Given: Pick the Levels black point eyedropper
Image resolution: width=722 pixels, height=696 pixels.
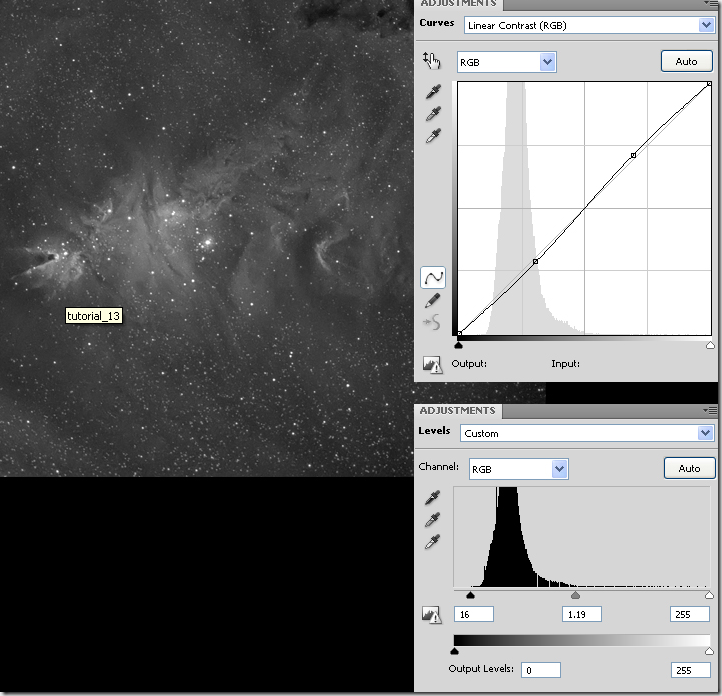Looking at the screenshot, I should [x=432, y=498].
